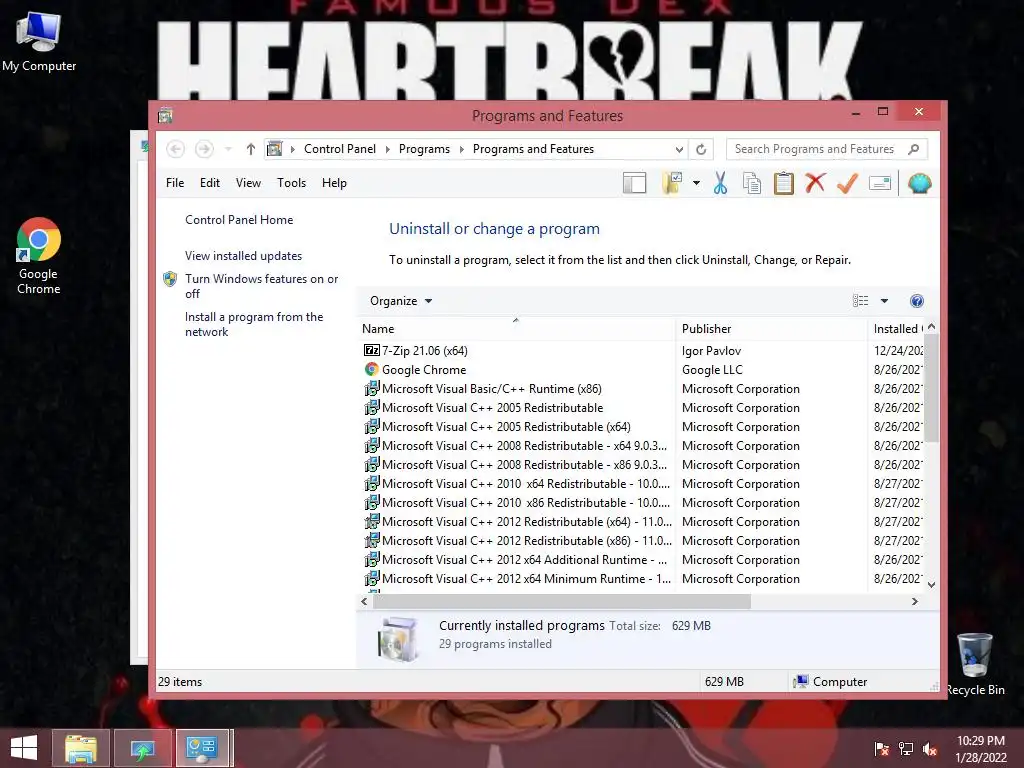Sort by the Name column header
Viewport: 1024px width, 768px height.
tap(517, 328)
